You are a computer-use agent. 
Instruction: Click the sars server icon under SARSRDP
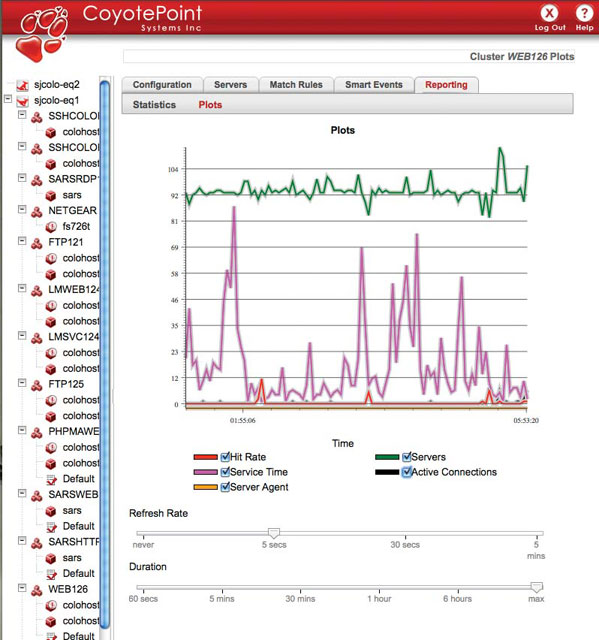51,196
